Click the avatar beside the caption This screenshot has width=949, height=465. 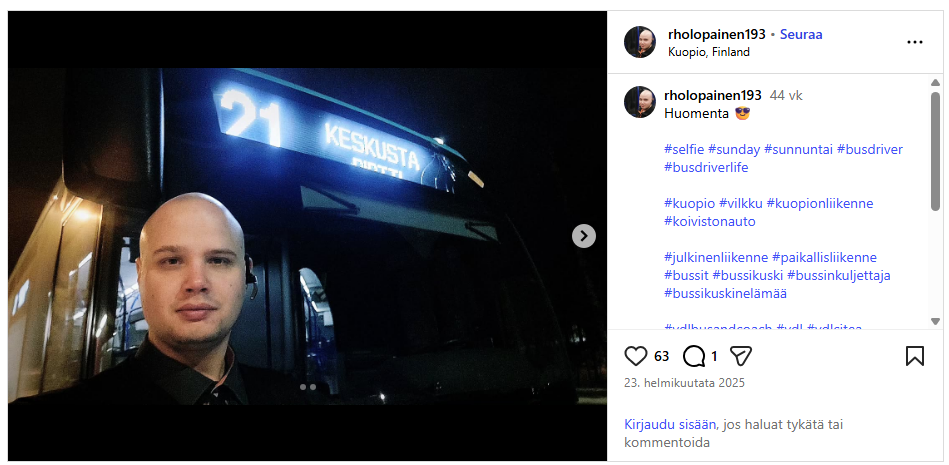640,102
